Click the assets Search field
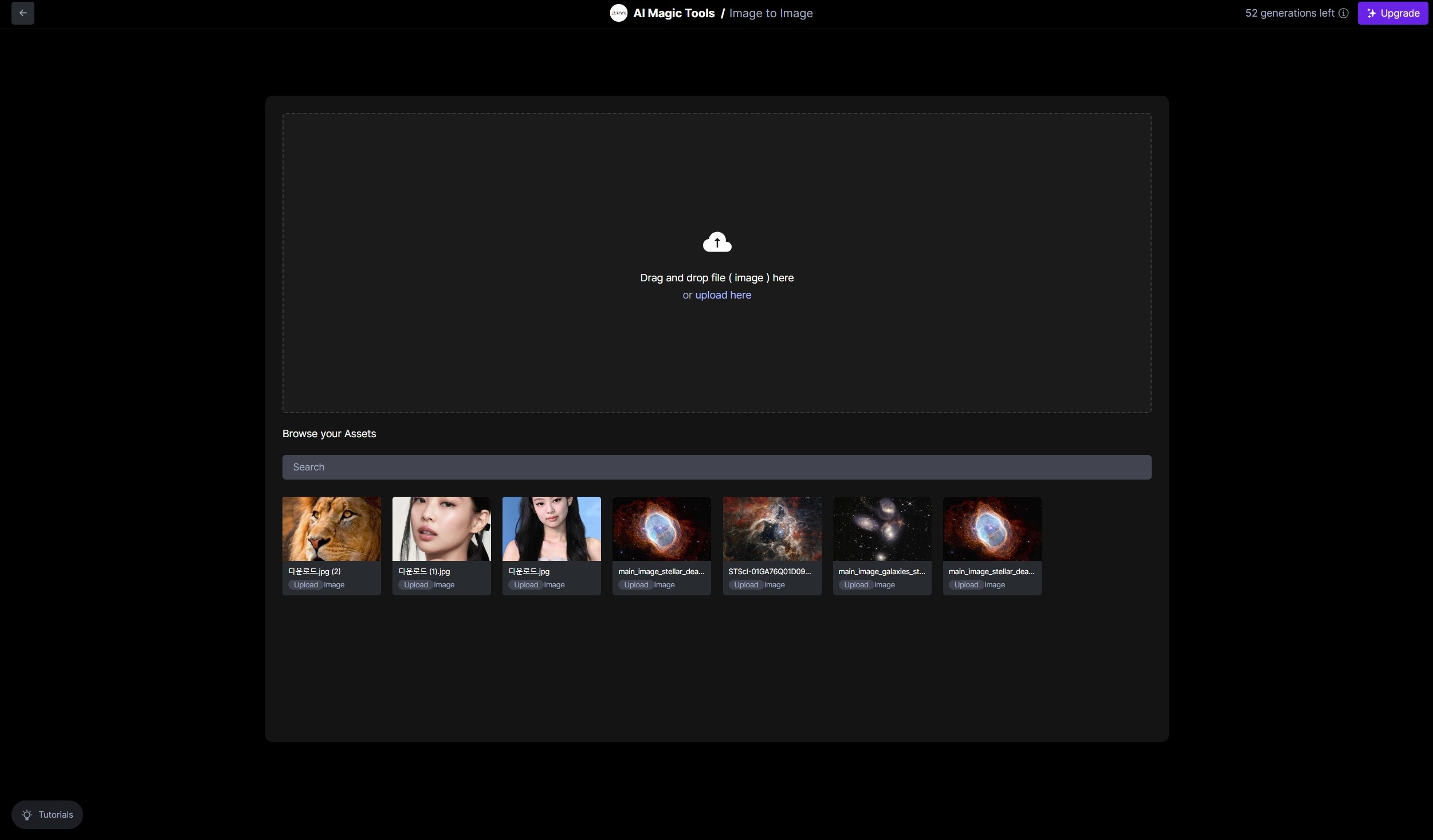 pos(716,467)
